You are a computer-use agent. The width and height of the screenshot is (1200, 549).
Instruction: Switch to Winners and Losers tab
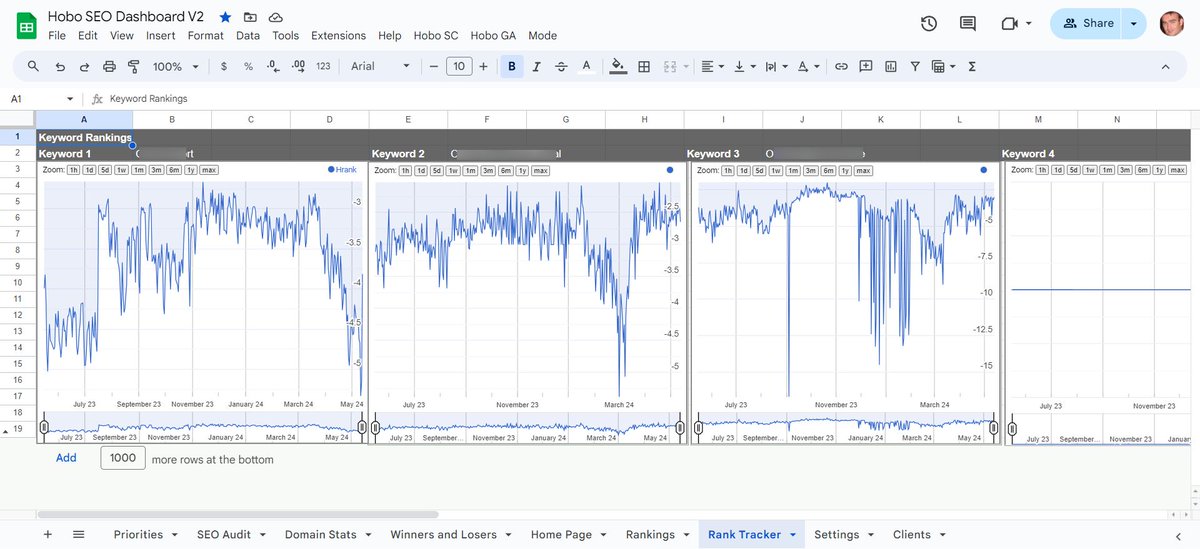451,535
